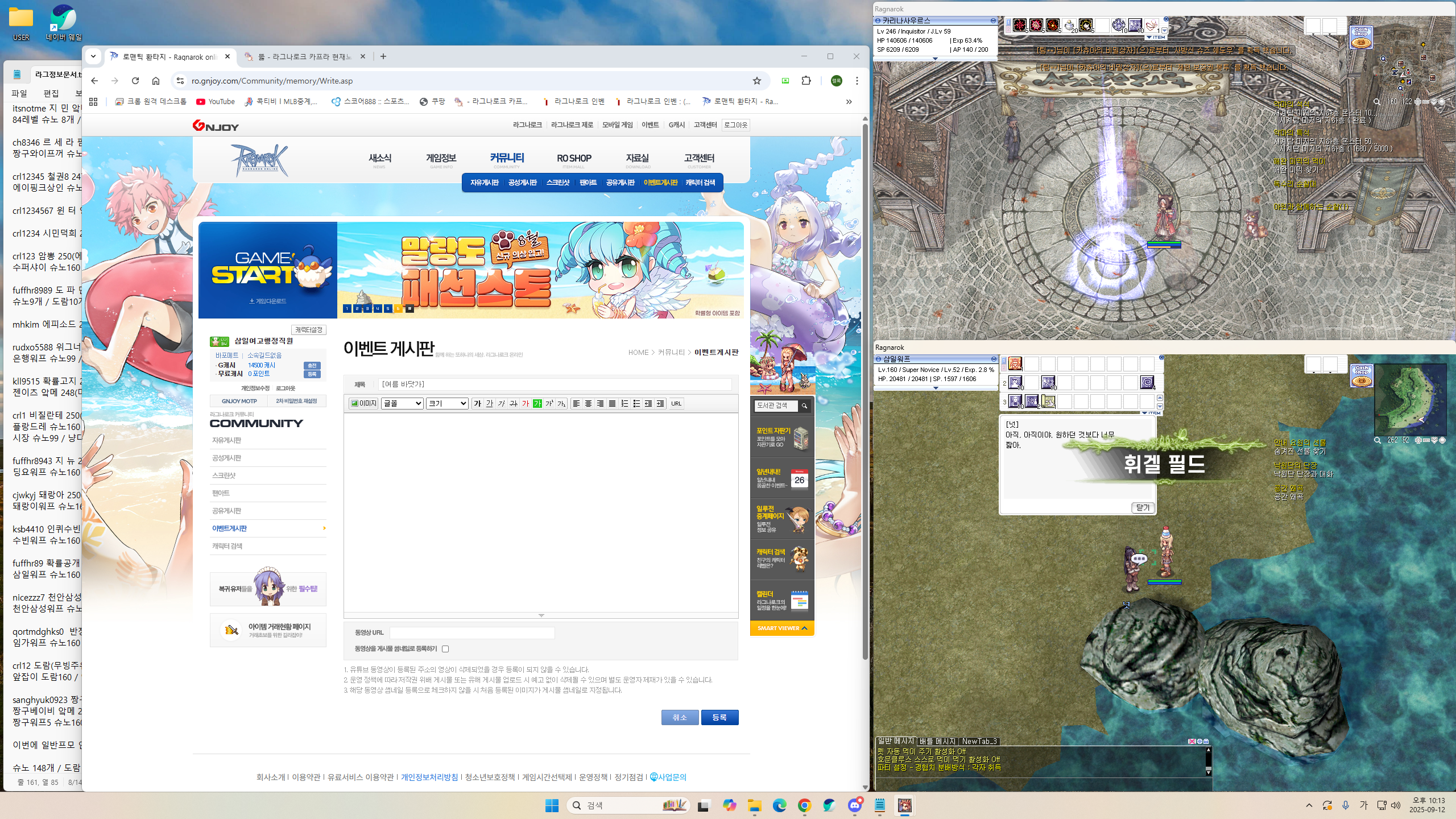Click the 도서관 검색 magnifier icon
The height and width of the screenshot is (819, 1456).
[x=804, y=406]
